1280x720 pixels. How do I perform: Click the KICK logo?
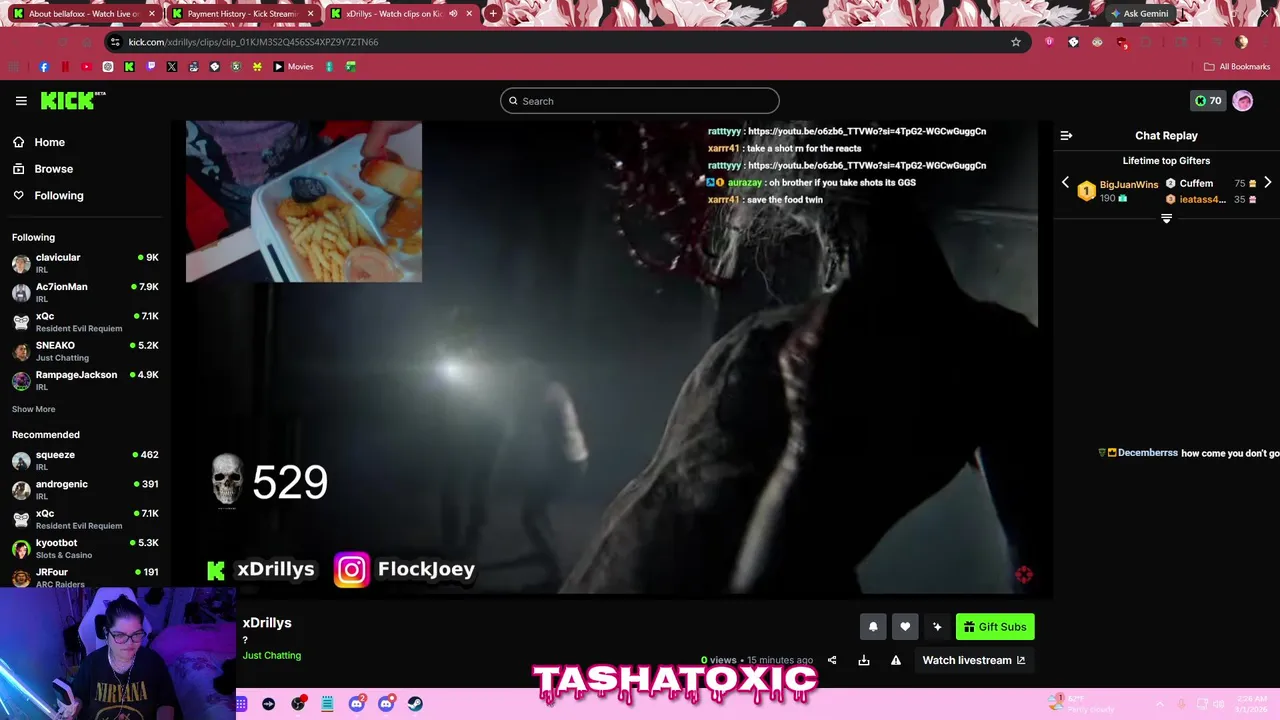point(72,100)
